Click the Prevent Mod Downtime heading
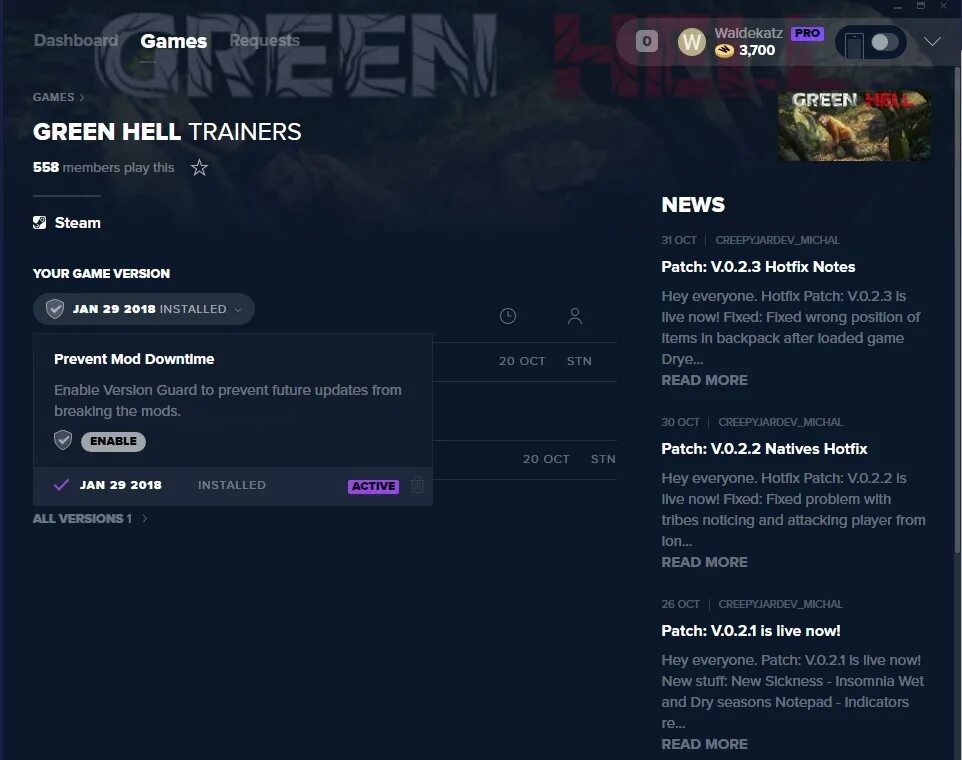 (134, 359)
